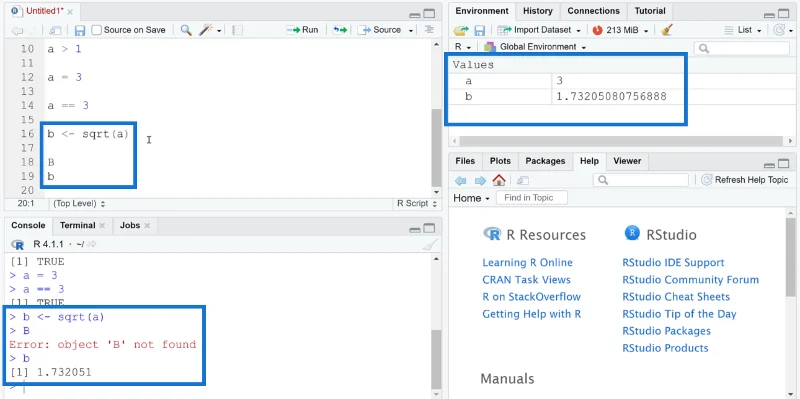Open the RStudio Cheat Sheets link
Viewport: 800px width, 399px height.
676,296
